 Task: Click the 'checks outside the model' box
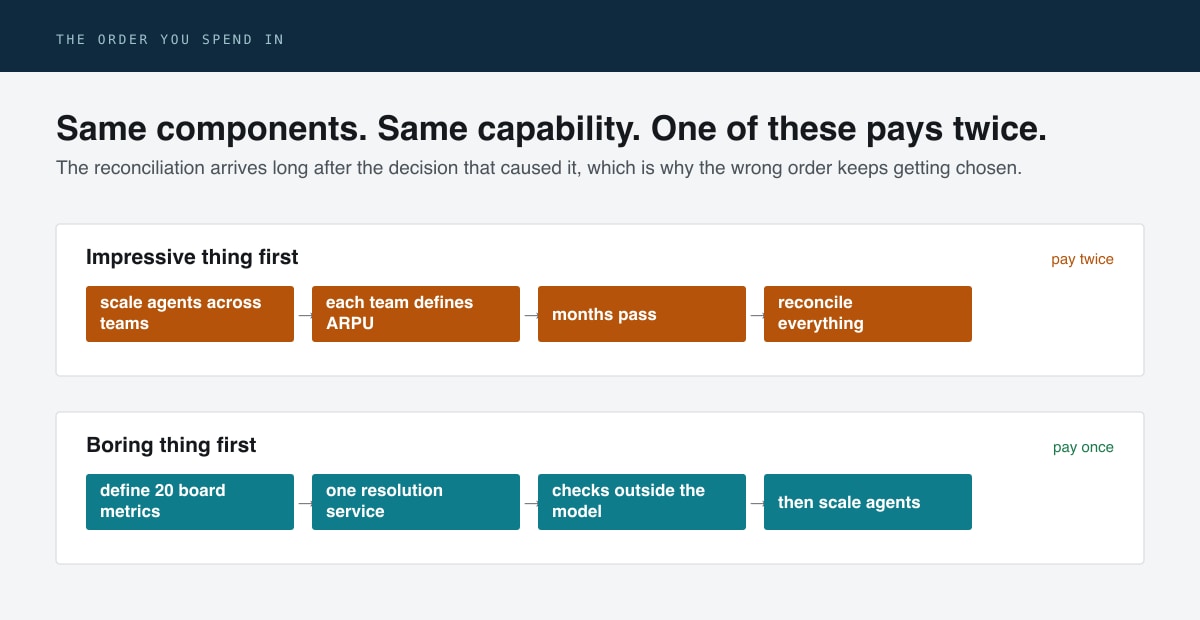[x=642, y=502]
